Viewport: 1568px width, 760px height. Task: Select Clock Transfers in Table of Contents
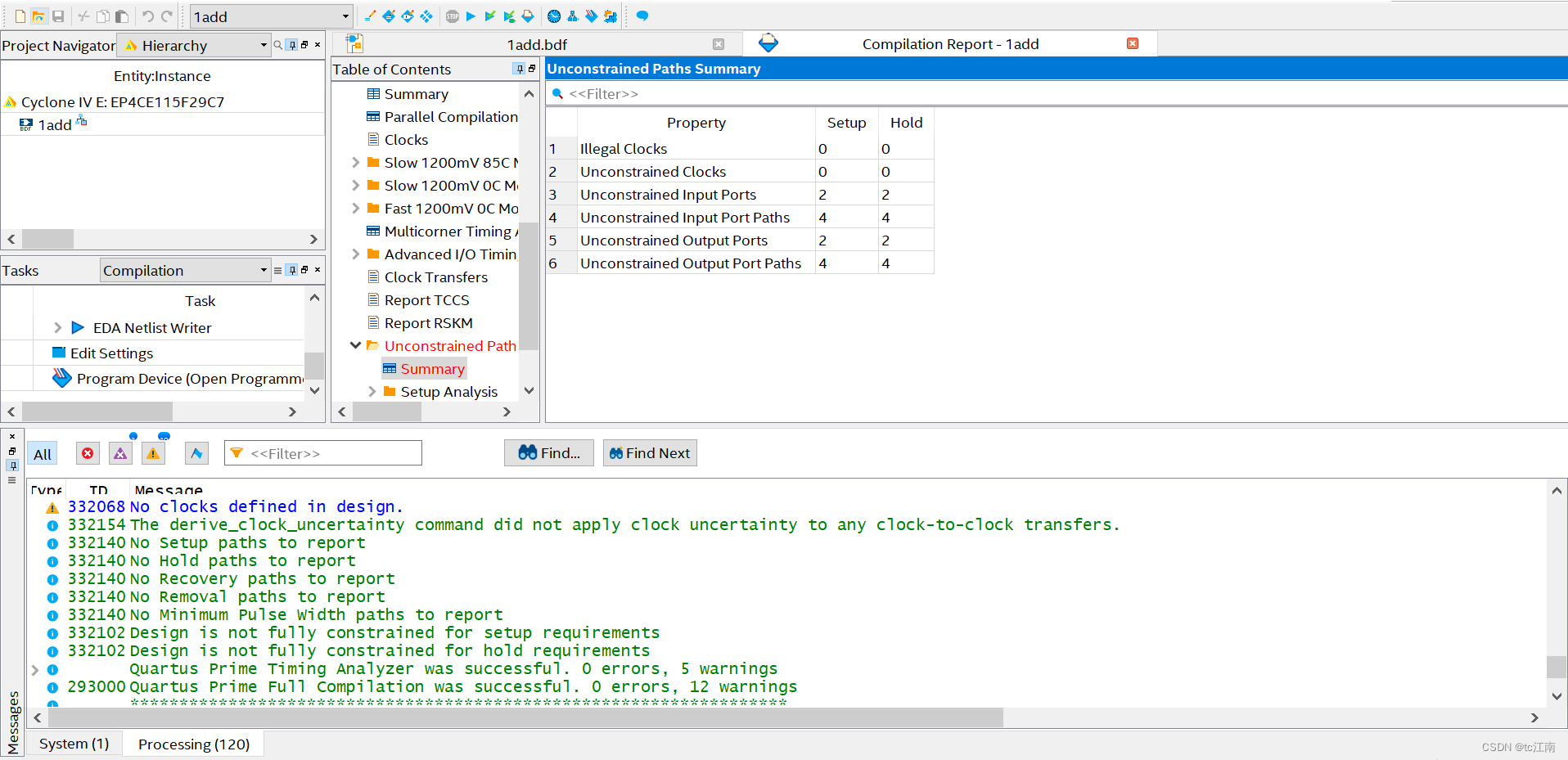pos(436,277)
